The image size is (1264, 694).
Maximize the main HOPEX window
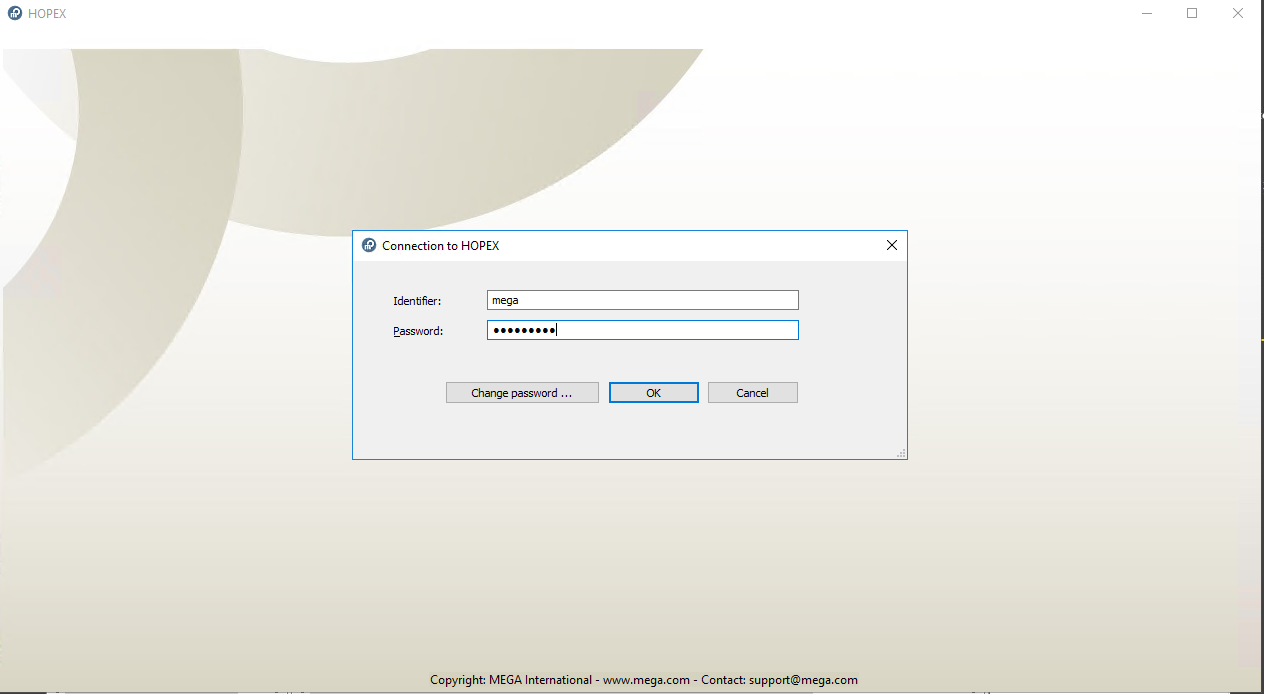[x=1192, y=14]
